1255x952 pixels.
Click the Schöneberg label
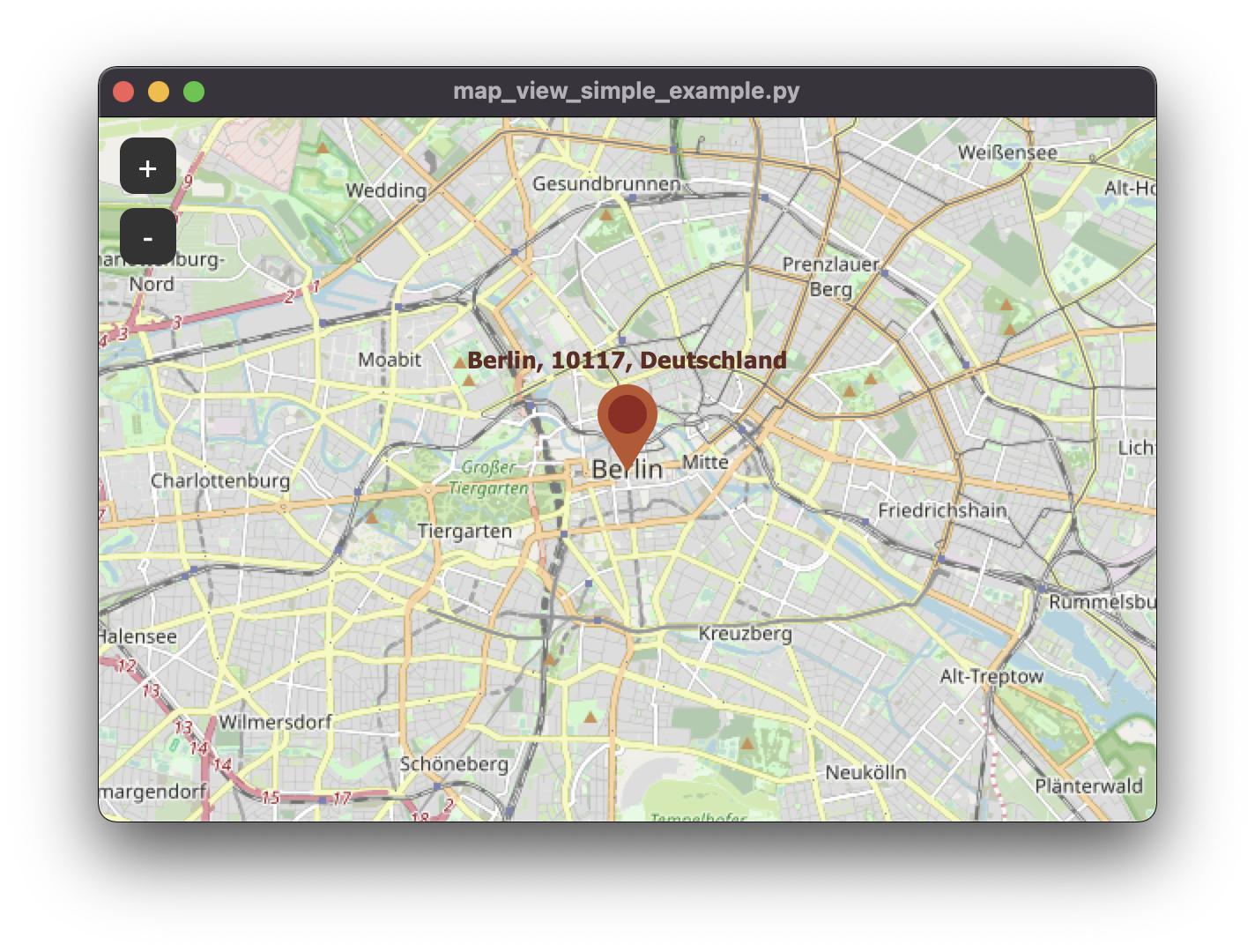coord(454,763)
